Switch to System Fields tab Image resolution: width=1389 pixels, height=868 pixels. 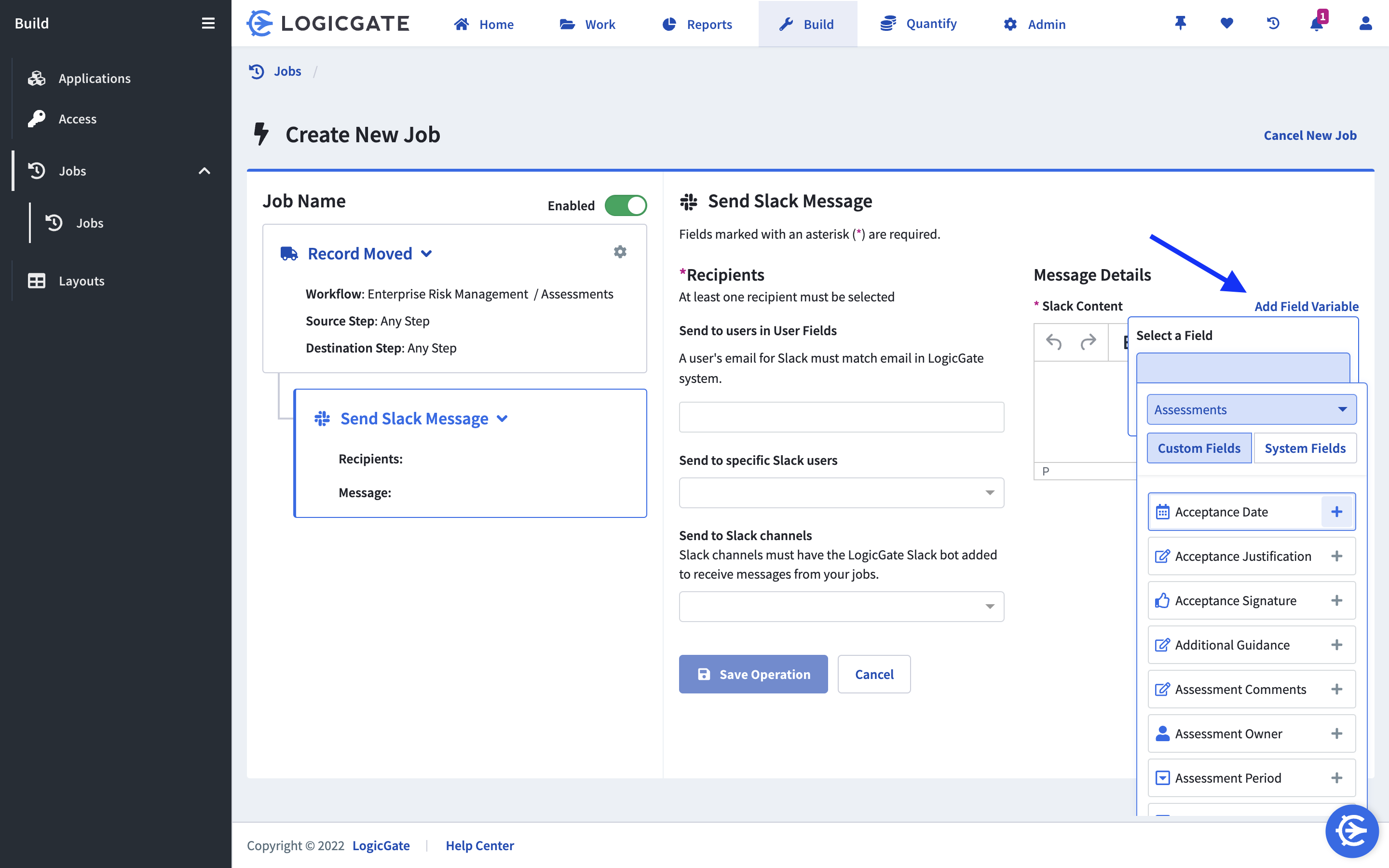coord(1305,448)
